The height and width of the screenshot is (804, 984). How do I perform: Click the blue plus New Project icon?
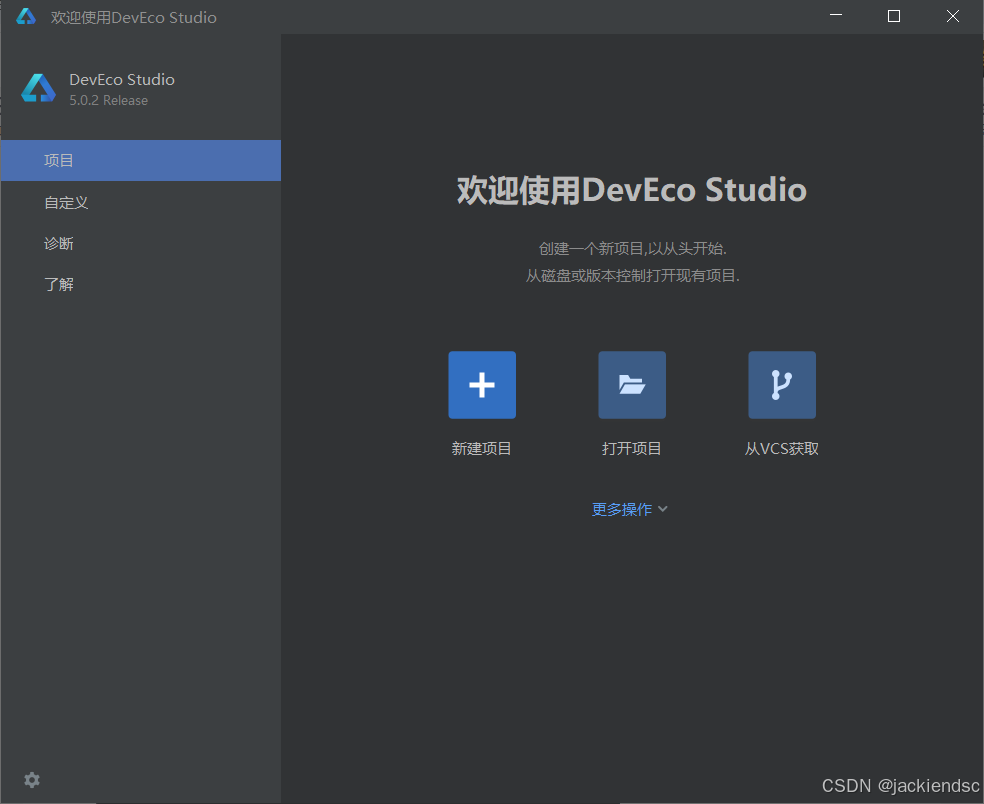pyautogui.click(x=482, y=385)
